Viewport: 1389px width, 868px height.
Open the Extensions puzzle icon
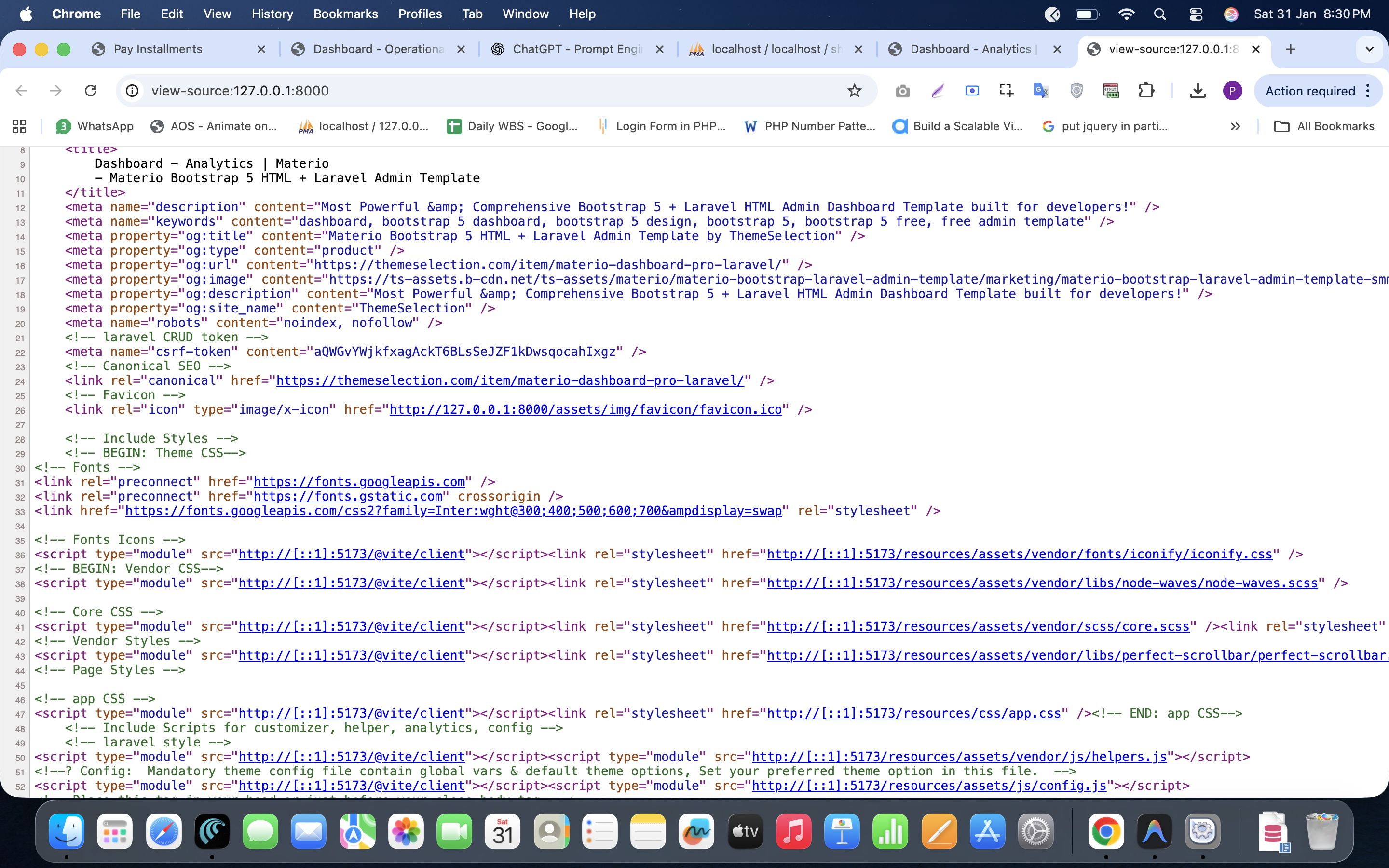[1146, 91]
